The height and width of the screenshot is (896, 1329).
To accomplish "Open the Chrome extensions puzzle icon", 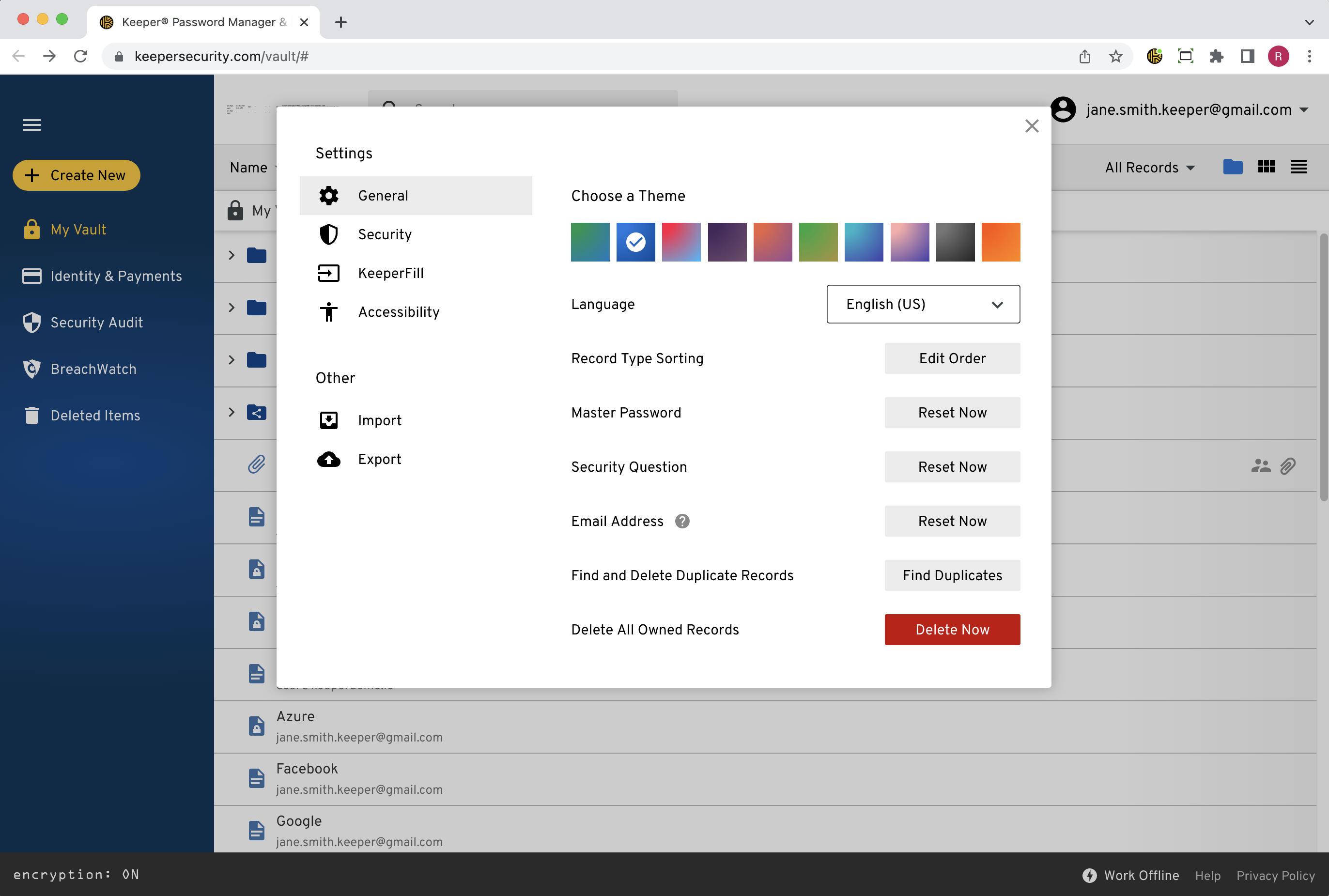I will pyautogui.click(x=1217, y=56).
